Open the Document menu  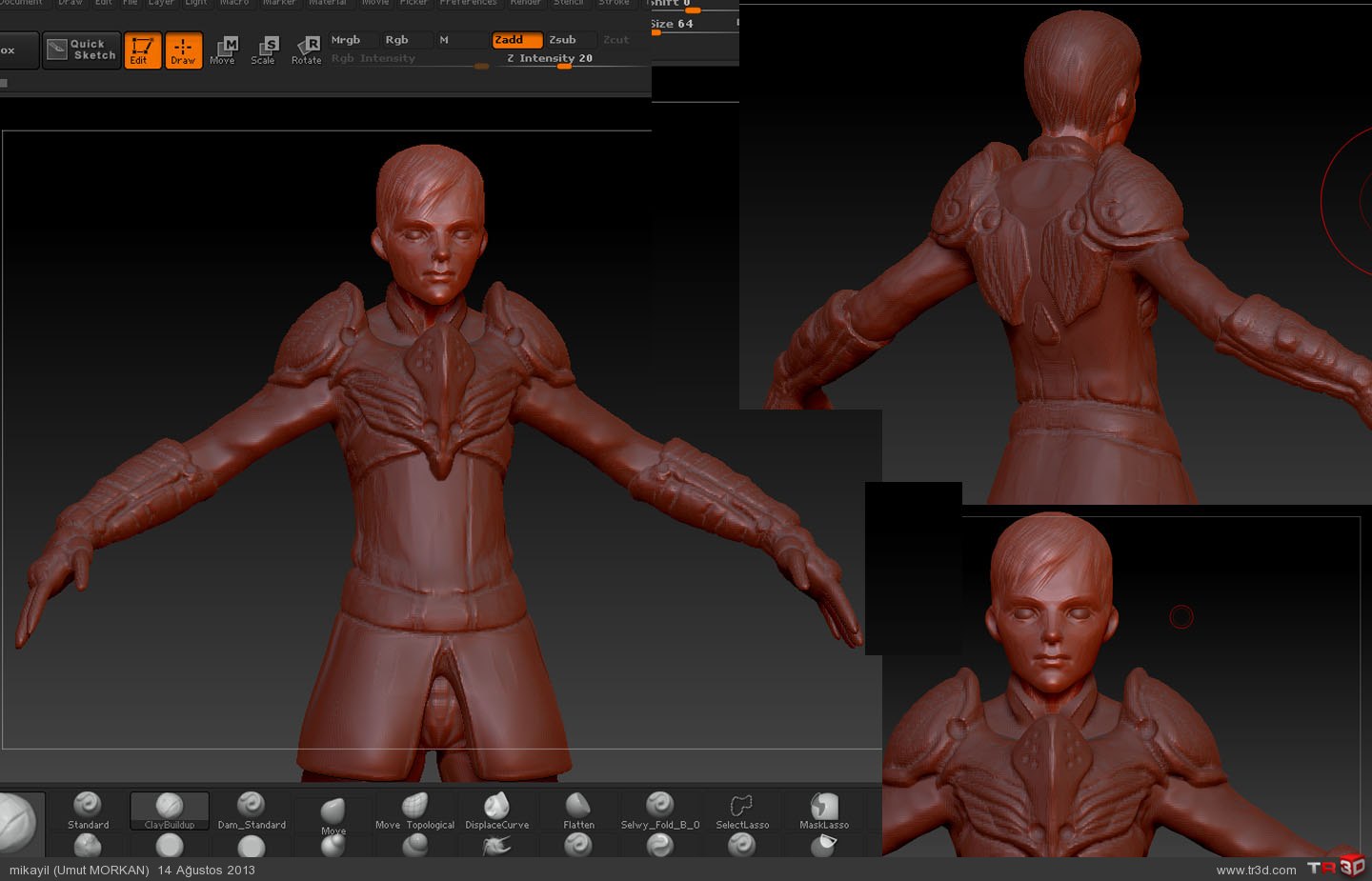[21, 3]
